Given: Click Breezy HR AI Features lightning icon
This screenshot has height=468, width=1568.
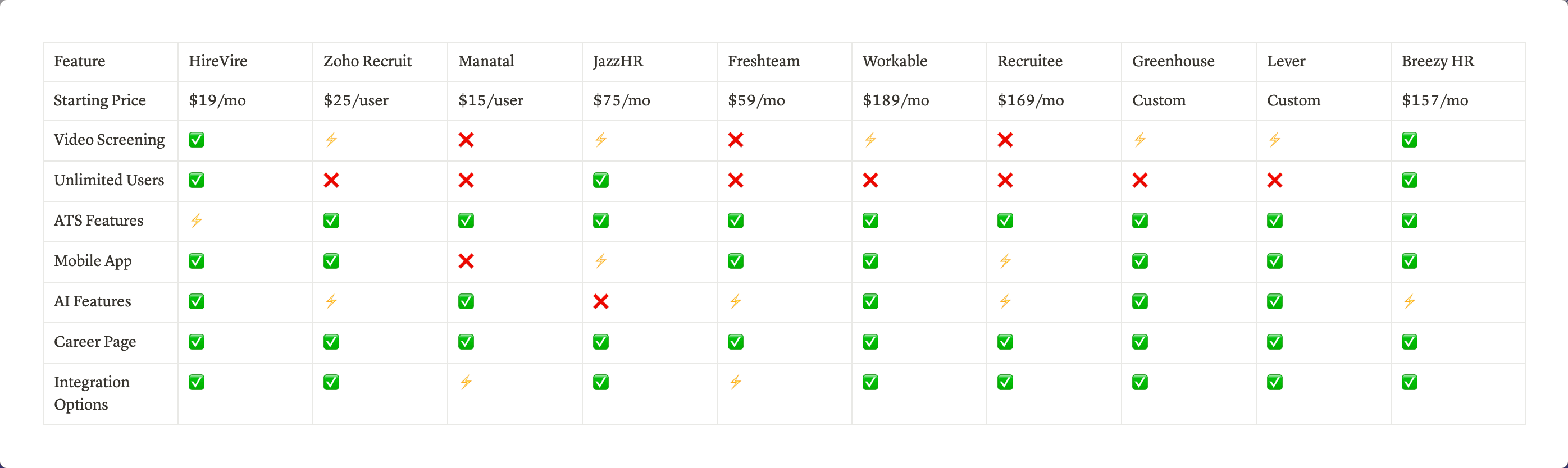Looking at the screenshot, I should [1409, 301].
